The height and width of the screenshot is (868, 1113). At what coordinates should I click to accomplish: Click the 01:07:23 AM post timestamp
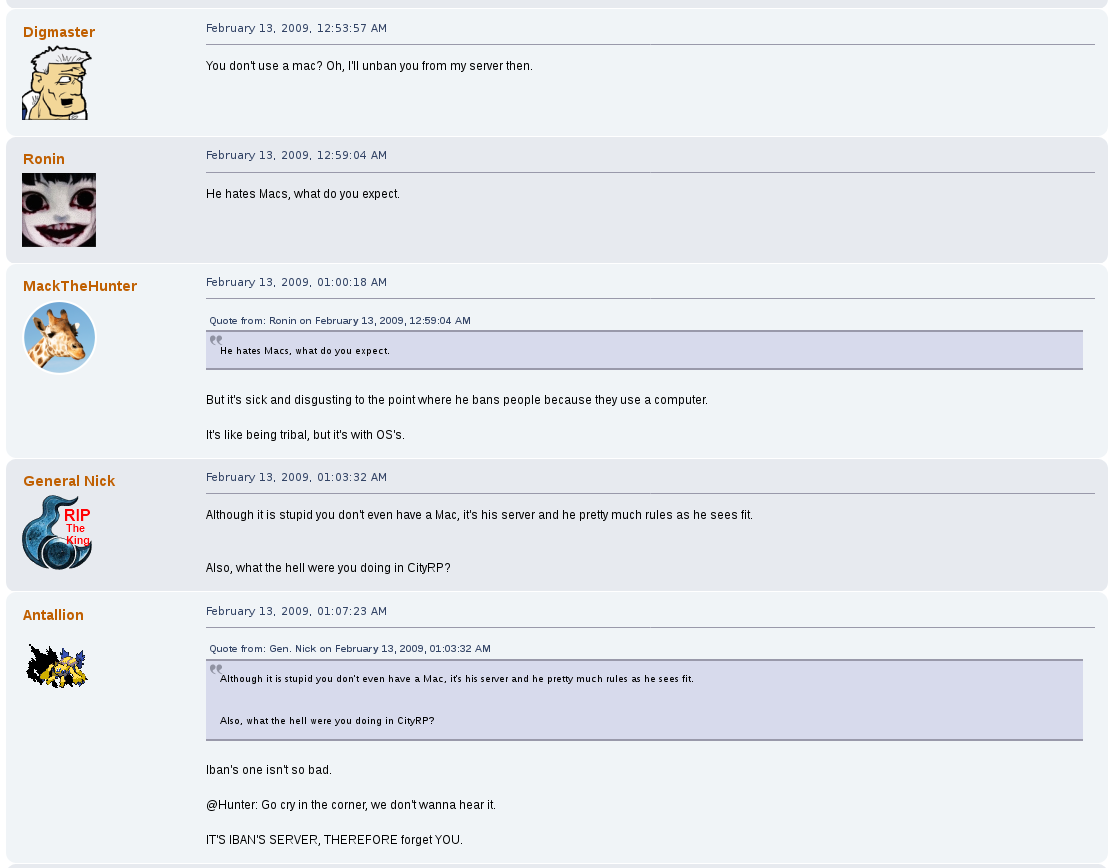296,611
